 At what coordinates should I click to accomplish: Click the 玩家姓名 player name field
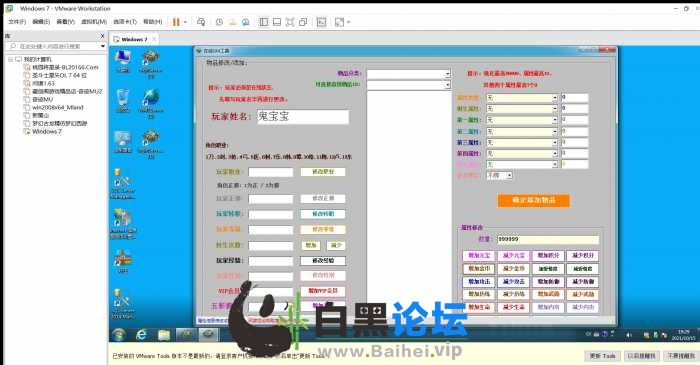(x=303, y=117)
